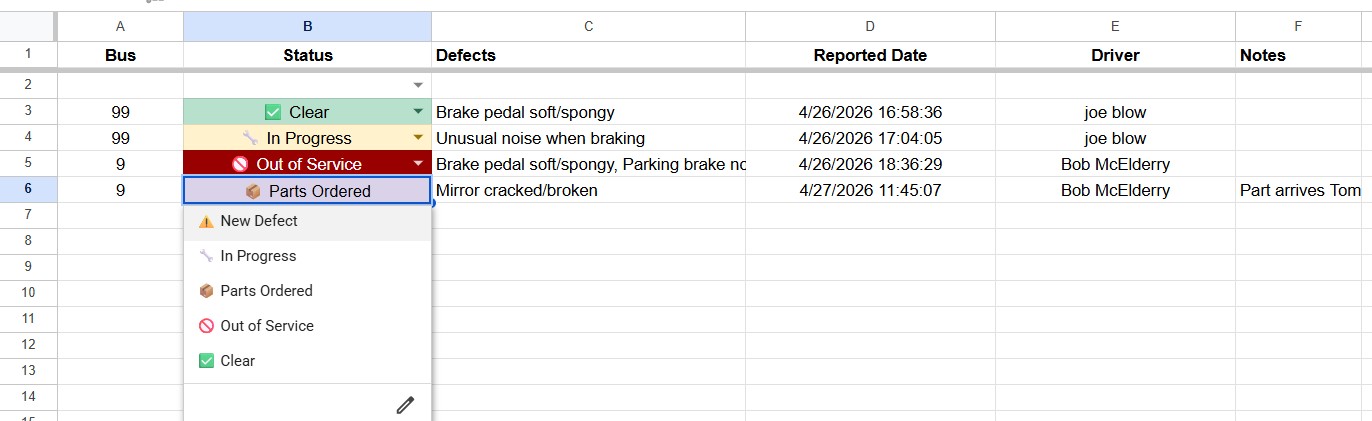Select Out of Service dropdown option
The image size is (1372, 421).
point(307,326)
